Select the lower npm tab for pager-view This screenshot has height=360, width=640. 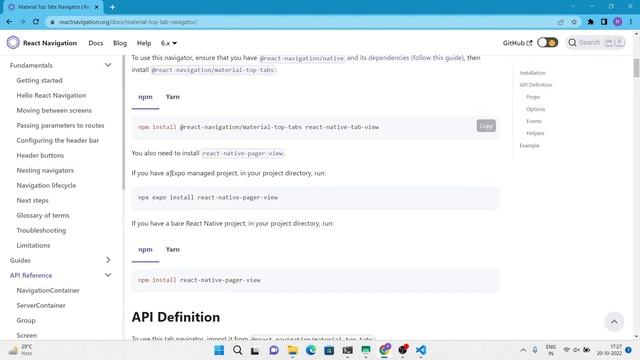coord(145,249)
